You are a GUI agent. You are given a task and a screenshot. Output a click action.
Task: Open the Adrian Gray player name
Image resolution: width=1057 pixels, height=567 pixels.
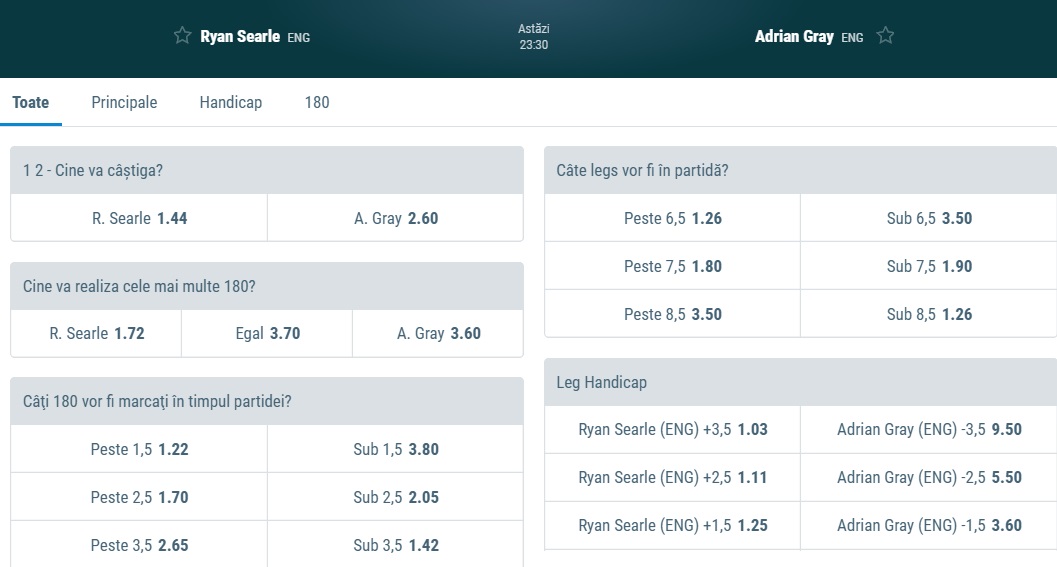(x=794, y=36)
